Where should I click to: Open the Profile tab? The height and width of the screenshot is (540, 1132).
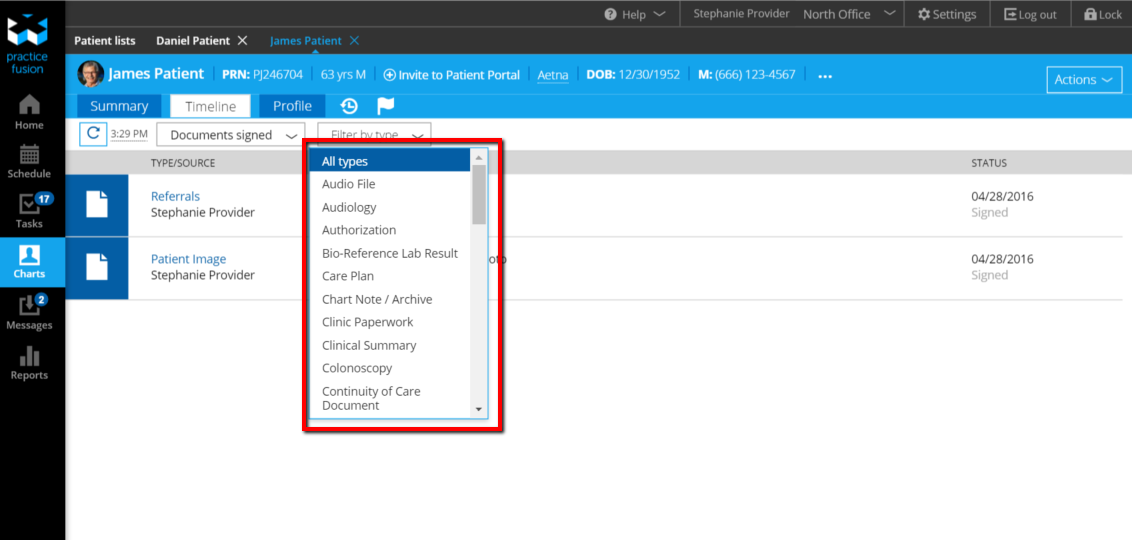(292, 106)
